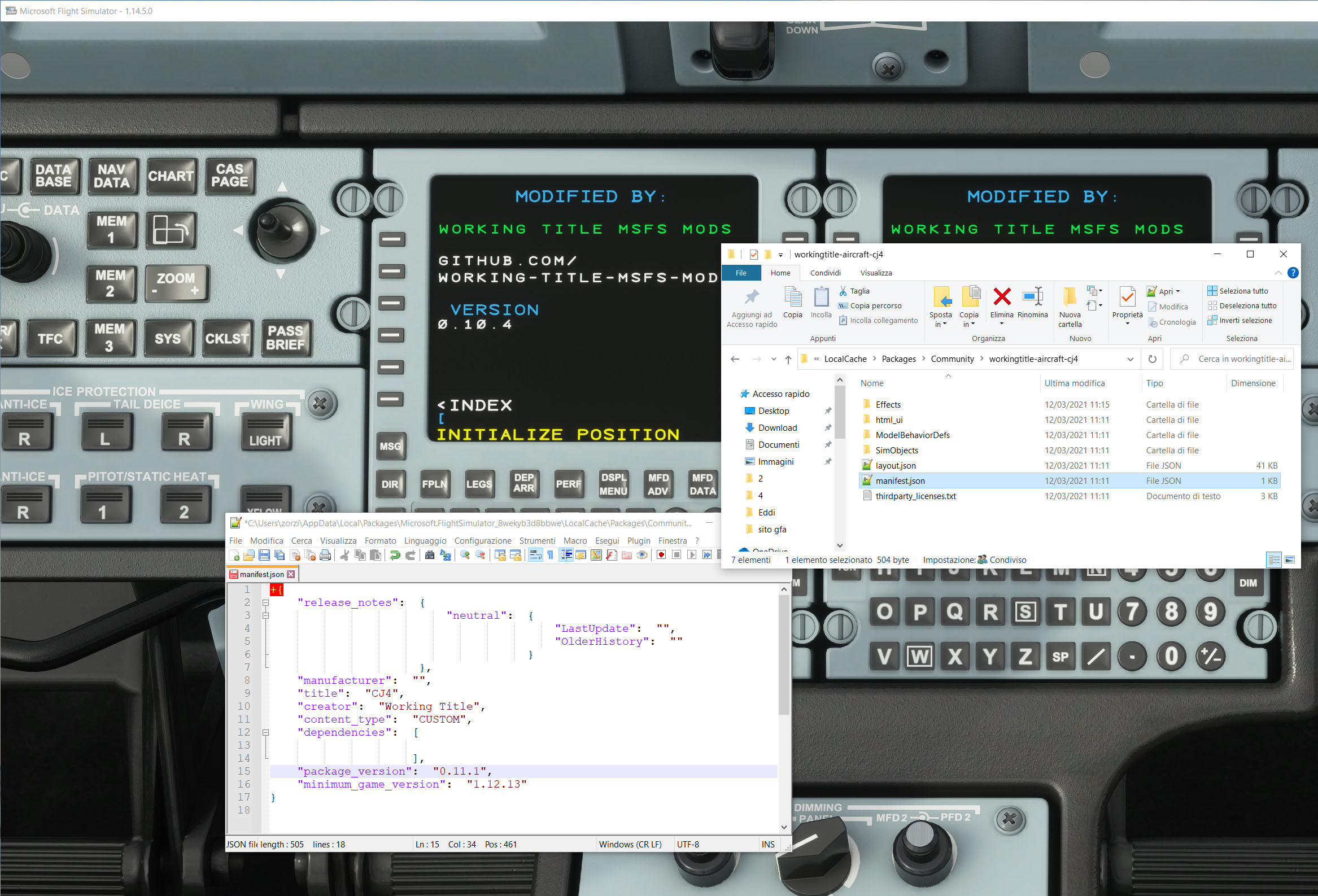Undo last edit with the undo arrow
Viewport: 1318px width, 896px height.
click(x=395, y=556)
